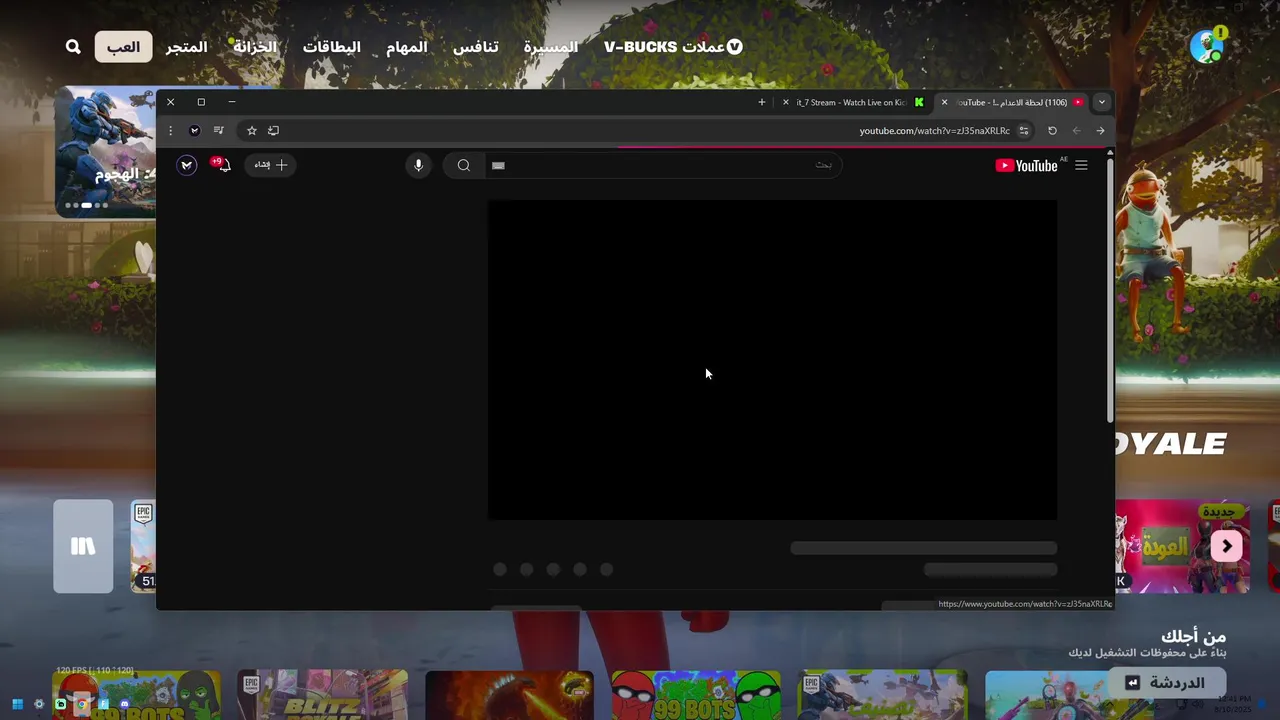This screenshot has height=720, width=1280.
Task: Click the YouTube إنشاء create button
Action: coord(270,165)
